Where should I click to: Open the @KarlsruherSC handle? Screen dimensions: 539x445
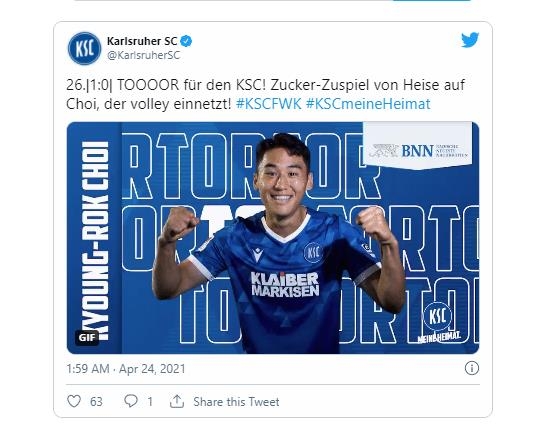coord(143,55)
